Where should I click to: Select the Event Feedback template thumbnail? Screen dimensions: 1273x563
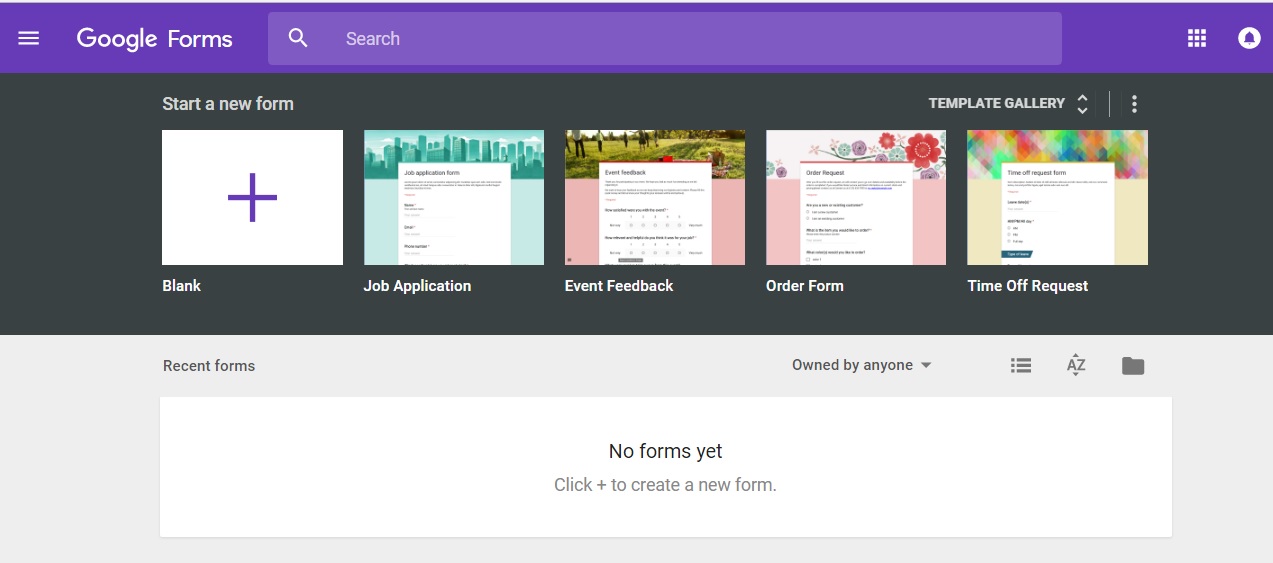tap(655, 197)
